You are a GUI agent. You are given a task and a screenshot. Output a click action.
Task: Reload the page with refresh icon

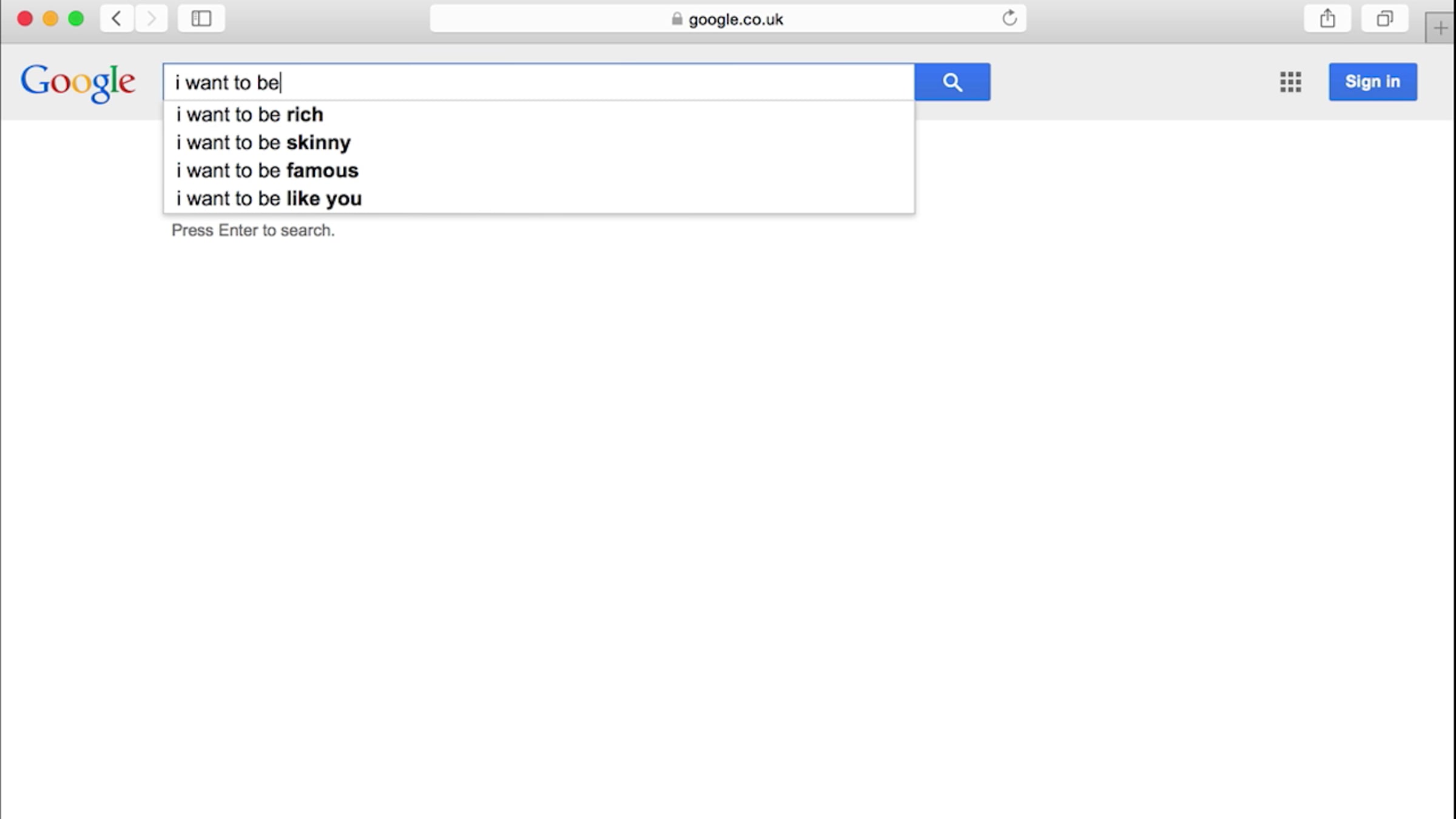tap(1009, 18)
